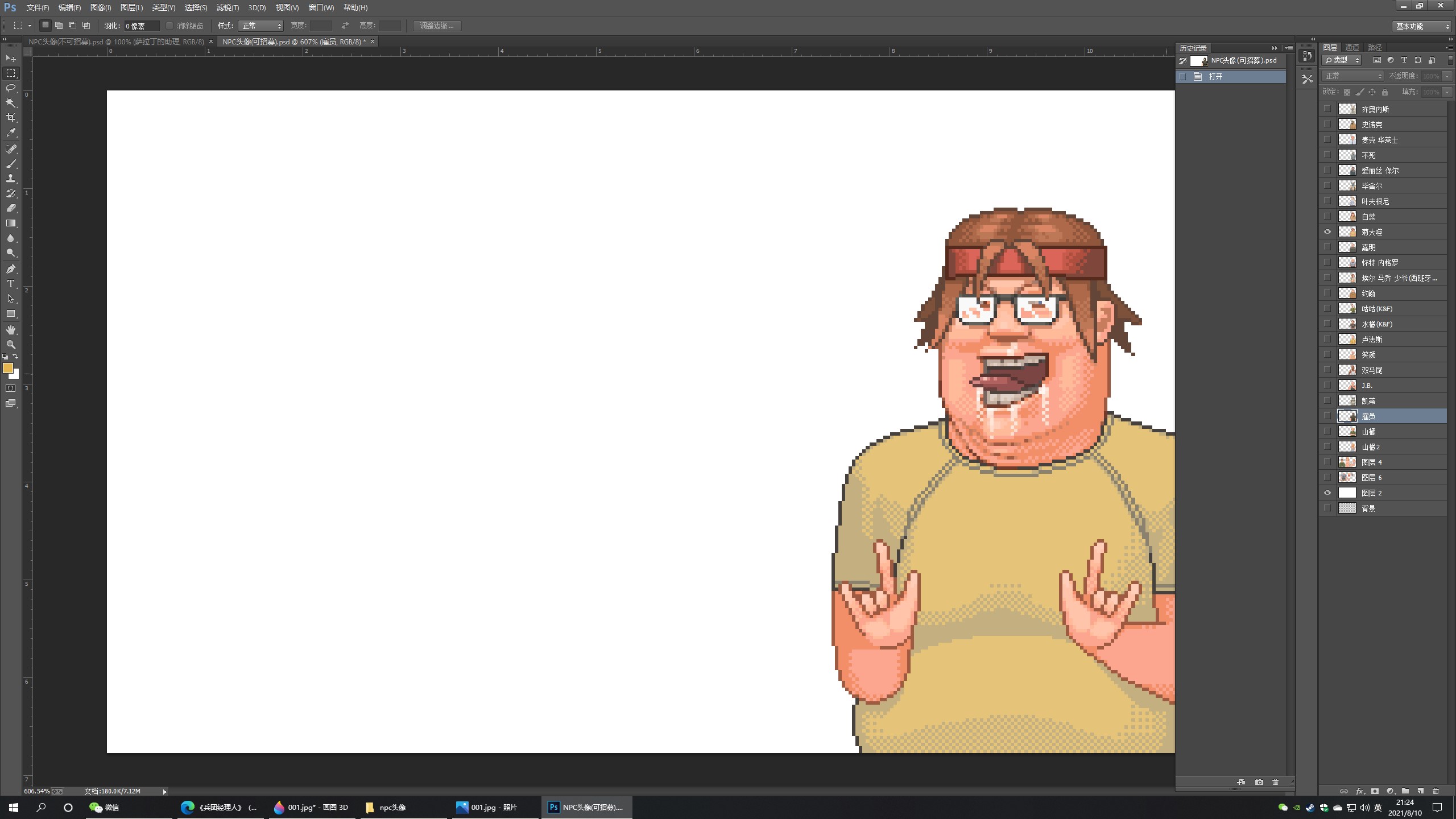Click the add layer style fx icon
This screenshot has width=1456, height=819.
(1359, 791)
